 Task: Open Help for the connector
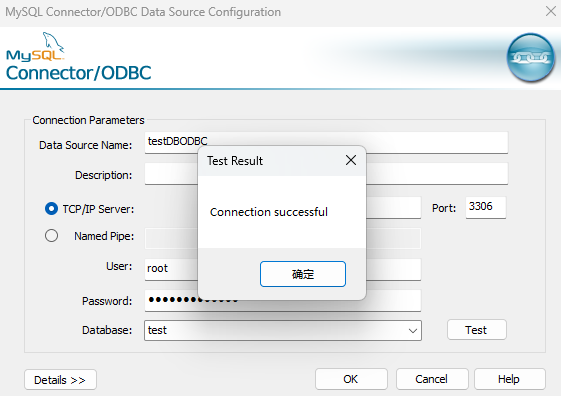pyautogui.click(x=509, y=379)
